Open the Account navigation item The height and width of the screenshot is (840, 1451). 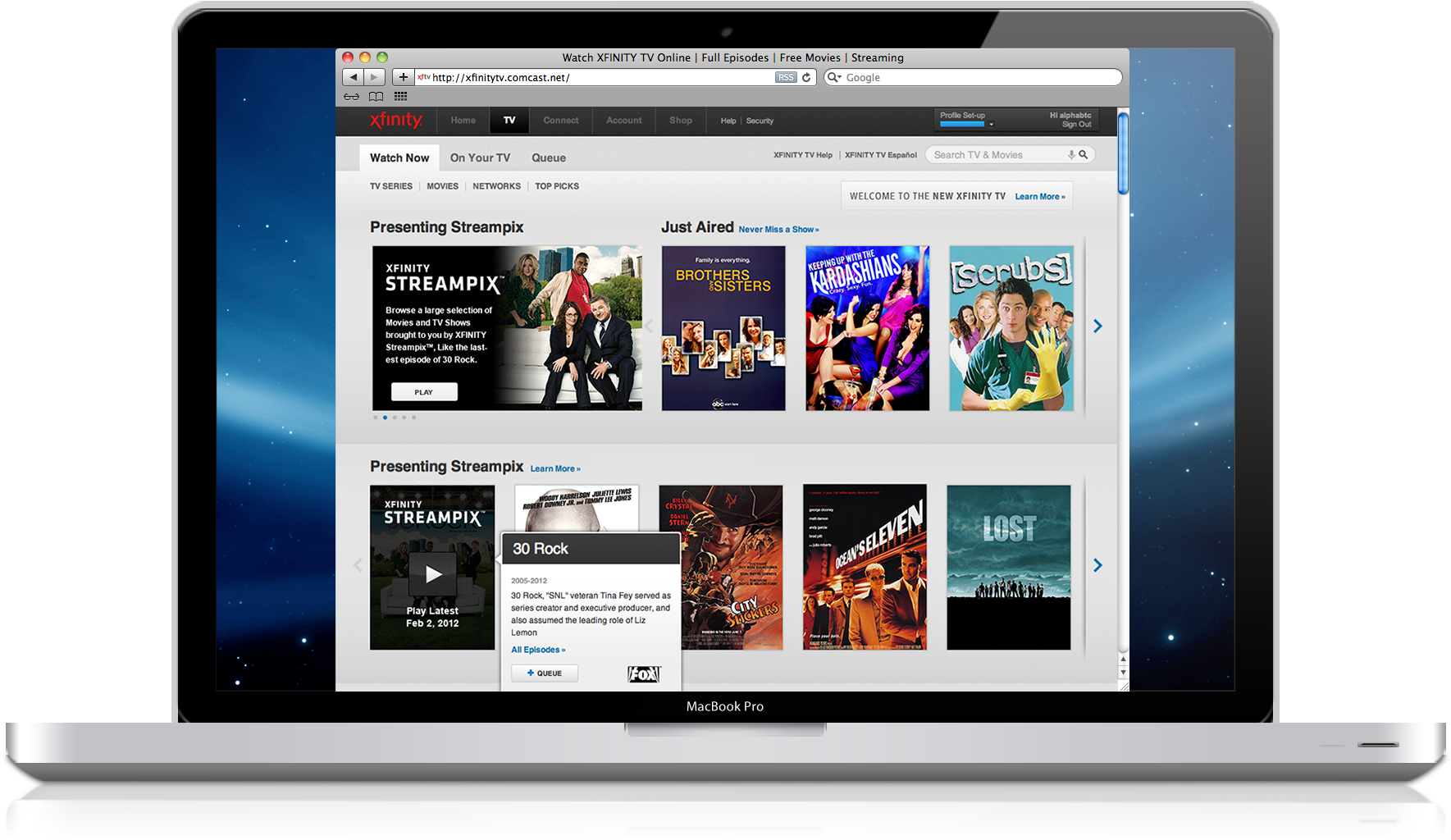624,121
